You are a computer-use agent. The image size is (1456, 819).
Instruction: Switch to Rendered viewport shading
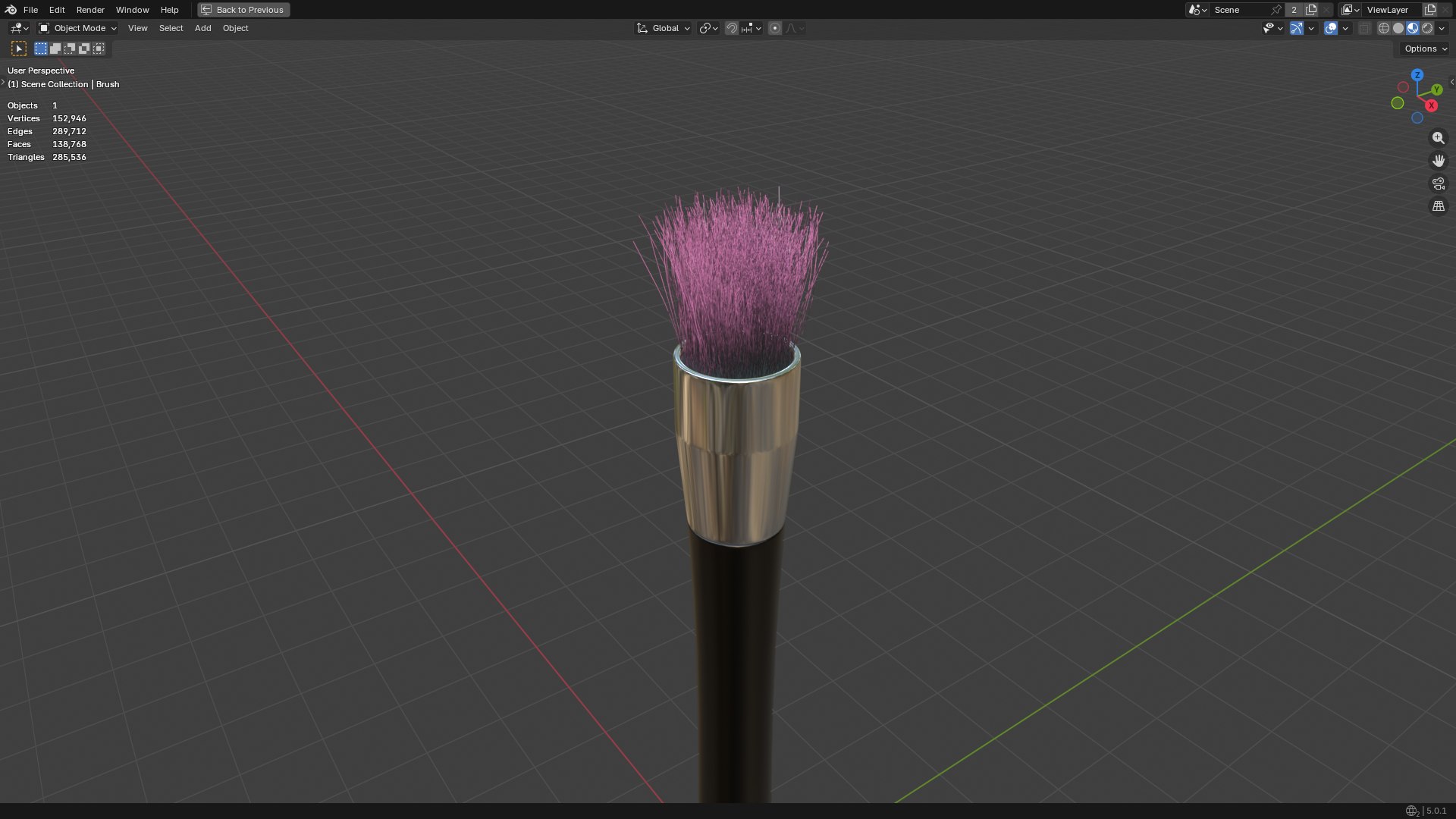tap(1427, 28)
